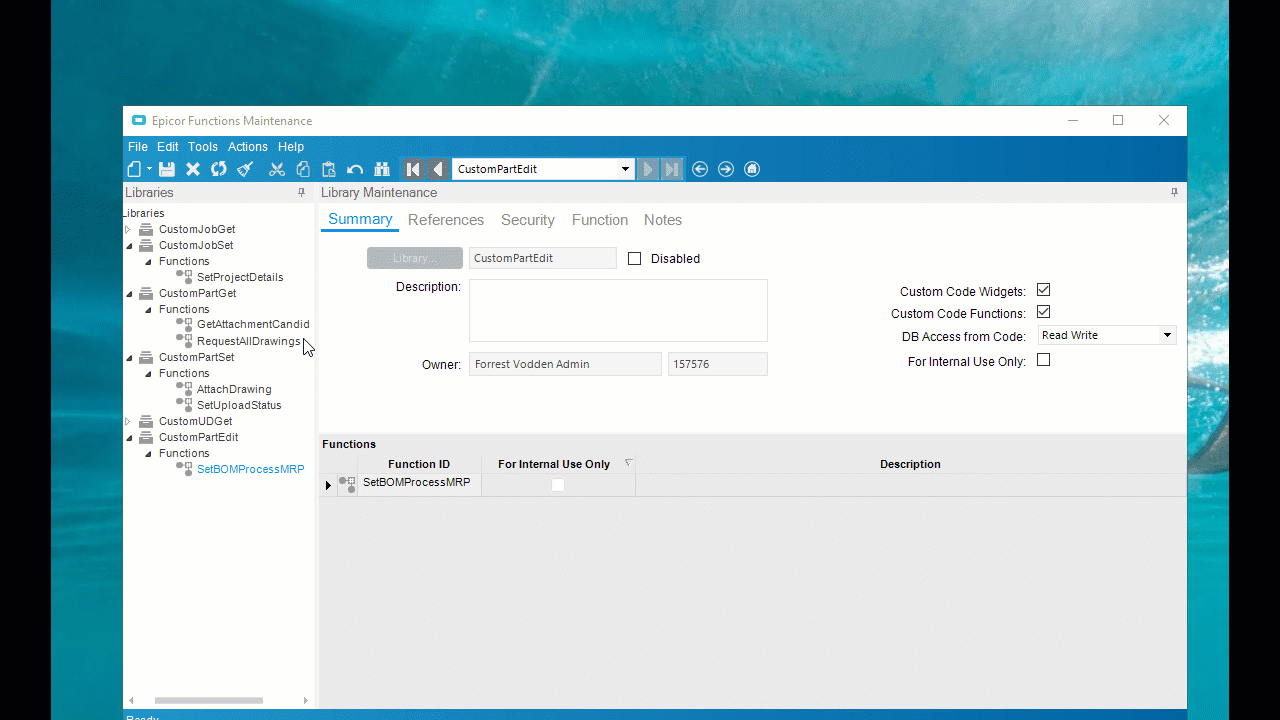Click the Back circular arrow icon

(x=700, y=169)
